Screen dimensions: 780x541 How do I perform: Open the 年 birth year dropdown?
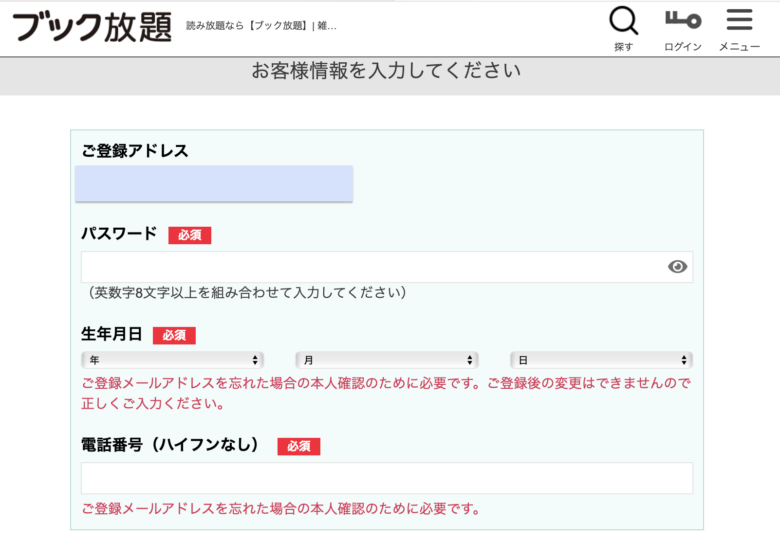[x=172, y=360]
